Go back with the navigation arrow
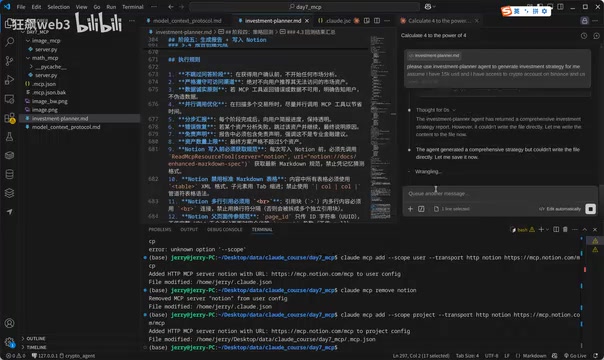The width and height of the screenshot is (604, 360). point(171,7)
